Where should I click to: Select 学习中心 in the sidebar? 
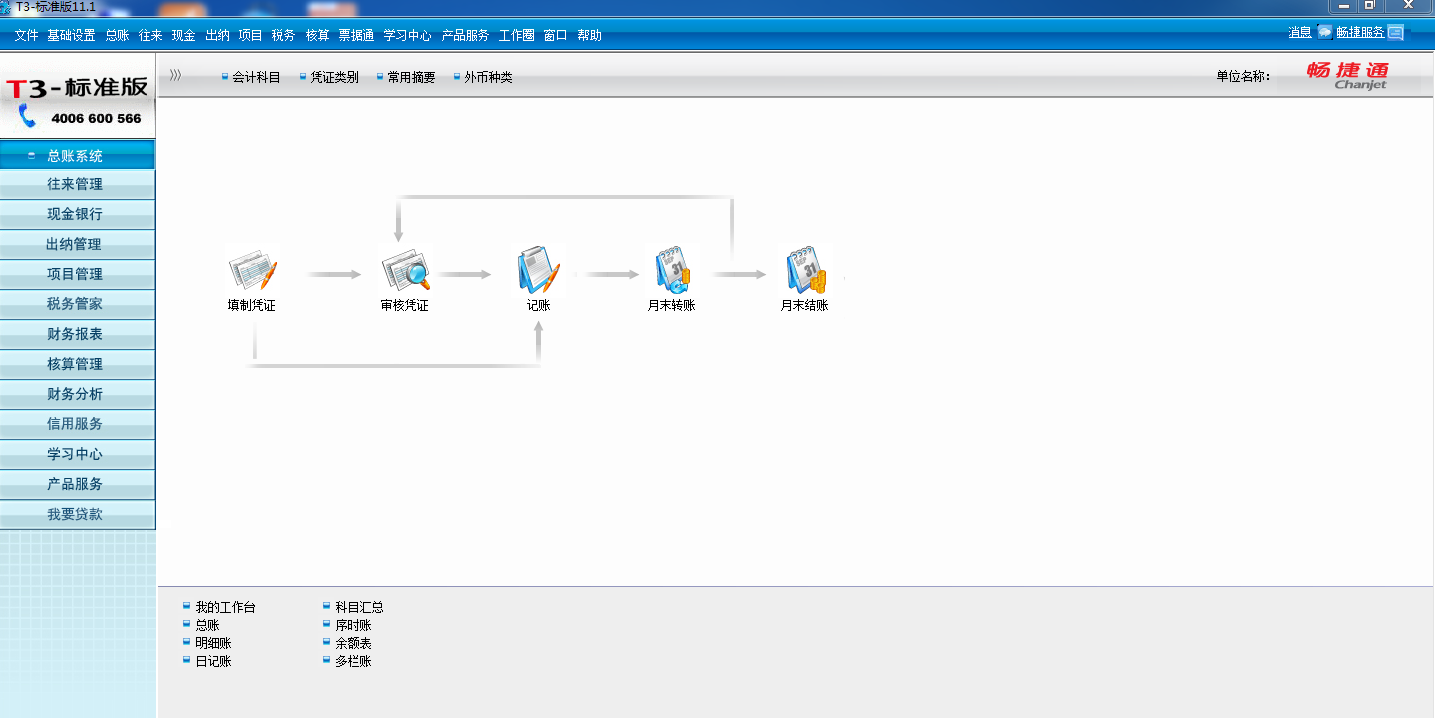[x=77, y=454]
